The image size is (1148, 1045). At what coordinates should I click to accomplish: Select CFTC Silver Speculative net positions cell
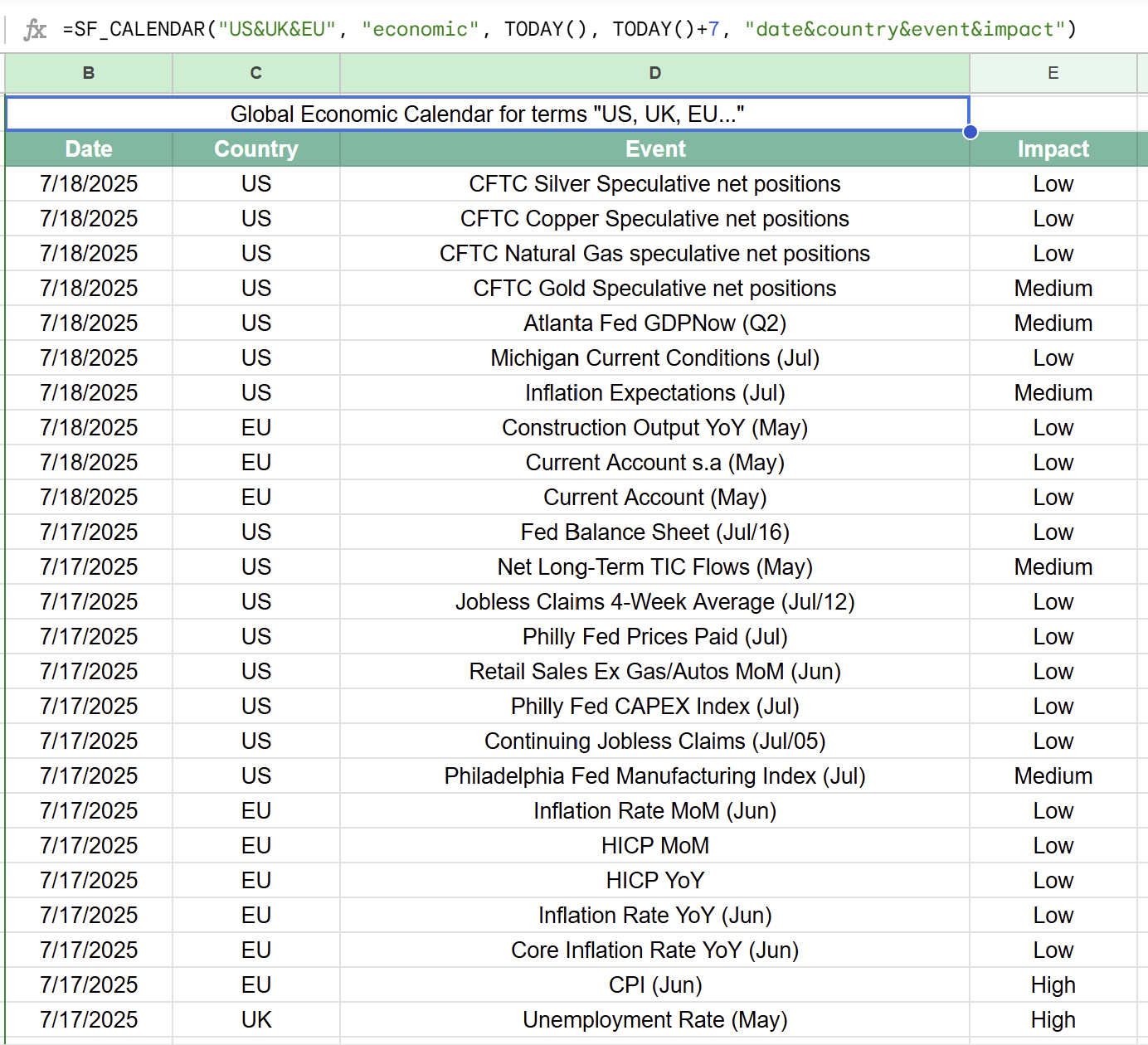(x=654, y=184)
